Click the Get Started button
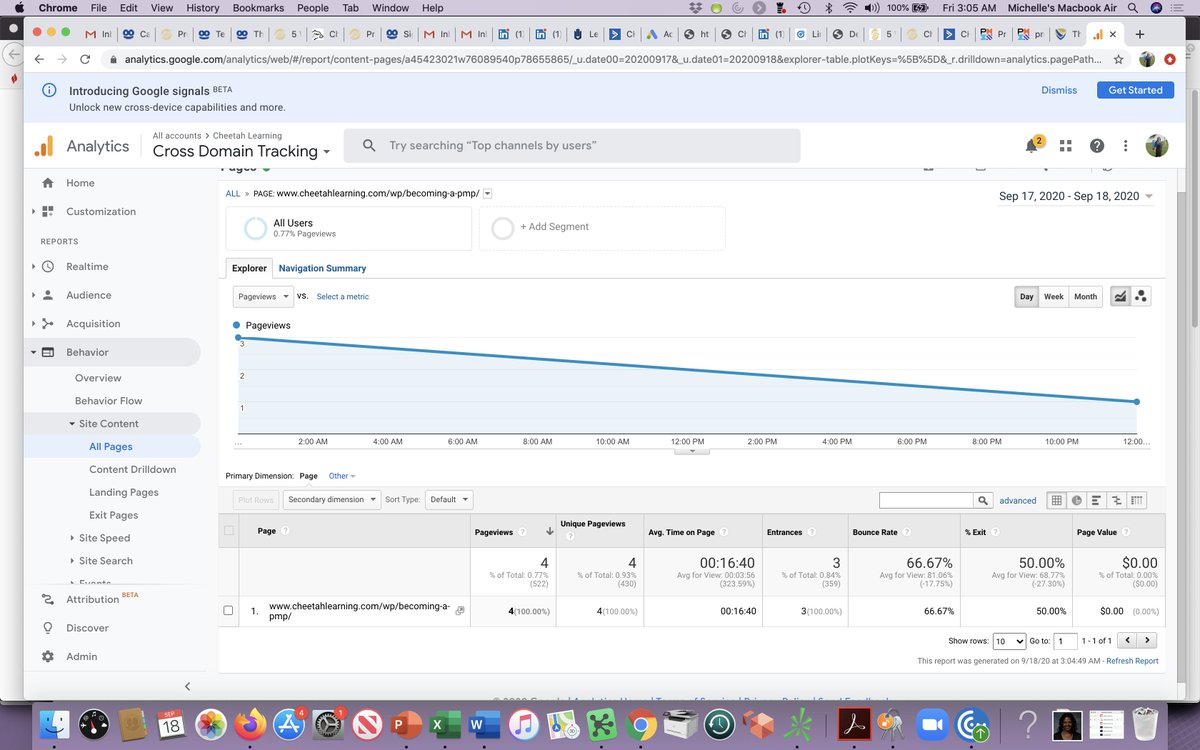Viewport: 1200px width, 750px height. 1136,90
